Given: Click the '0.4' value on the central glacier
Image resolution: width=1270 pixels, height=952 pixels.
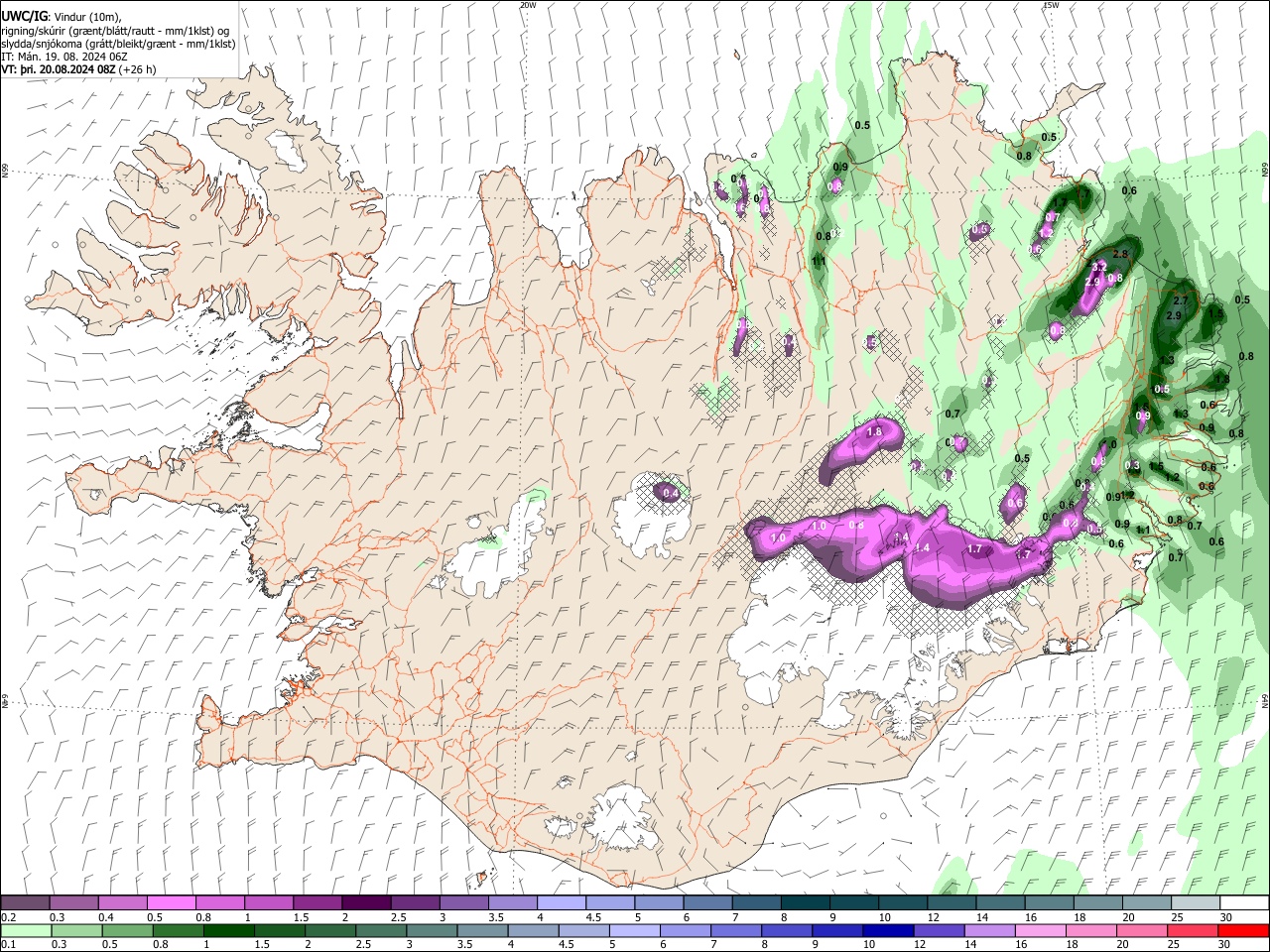Looking at the screenshot, I should pos(670,493).
